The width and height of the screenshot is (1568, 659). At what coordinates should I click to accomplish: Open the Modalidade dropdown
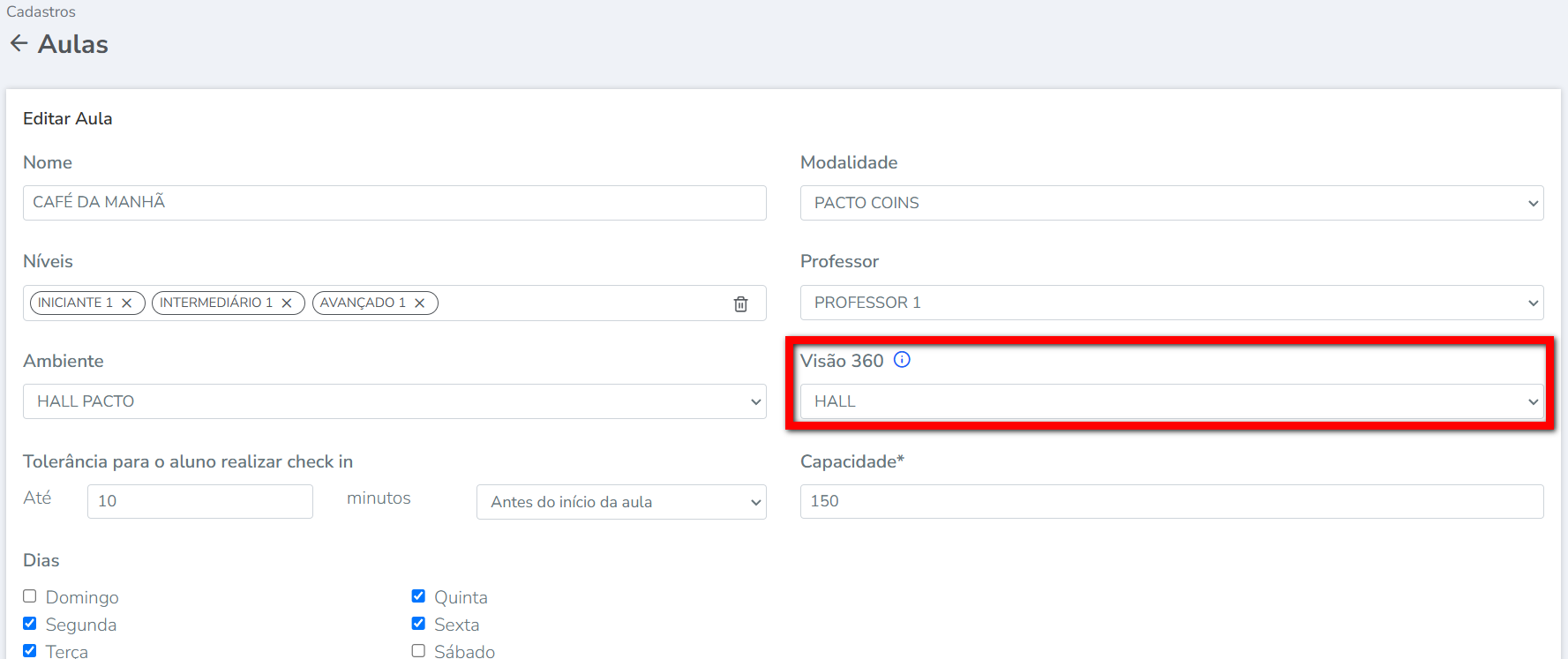(1171, 203)
